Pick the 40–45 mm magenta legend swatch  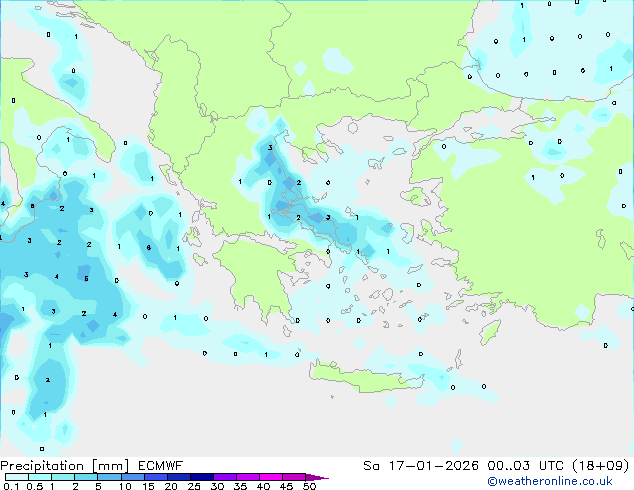pos(271,477)
